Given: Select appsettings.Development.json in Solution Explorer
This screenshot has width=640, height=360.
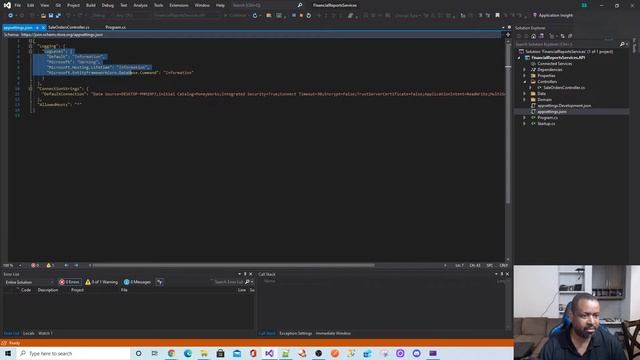Looking at the screenshot, I should coord(564,106).
